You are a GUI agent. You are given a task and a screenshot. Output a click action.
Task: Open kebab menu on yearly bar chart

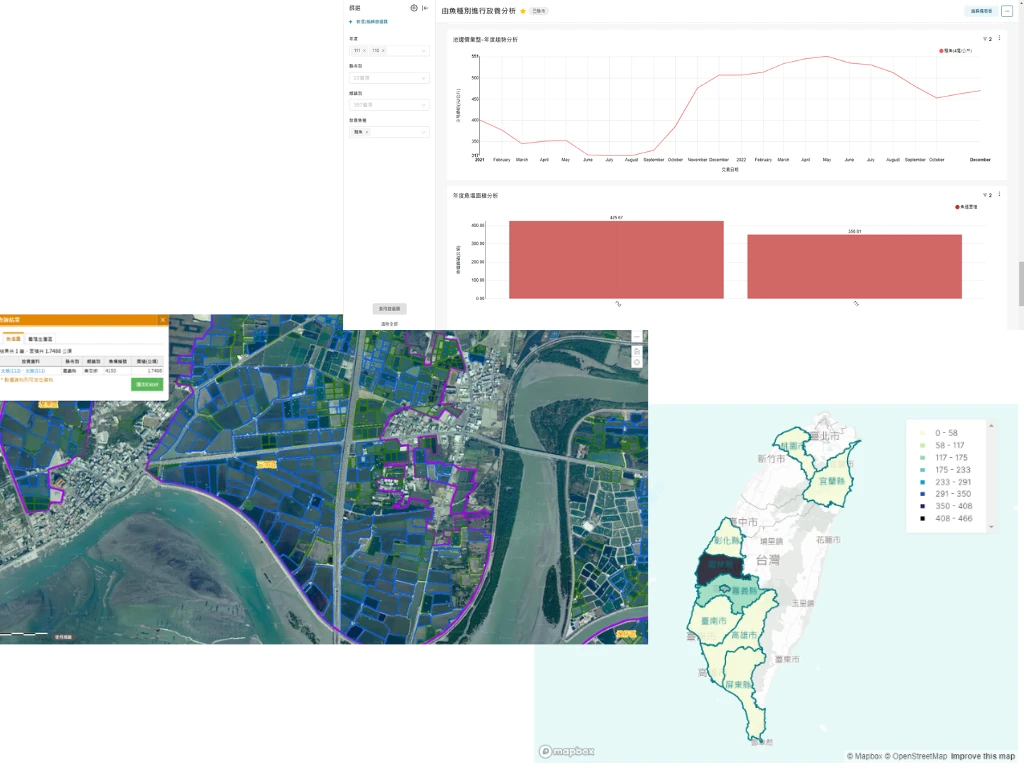point(999,195)
